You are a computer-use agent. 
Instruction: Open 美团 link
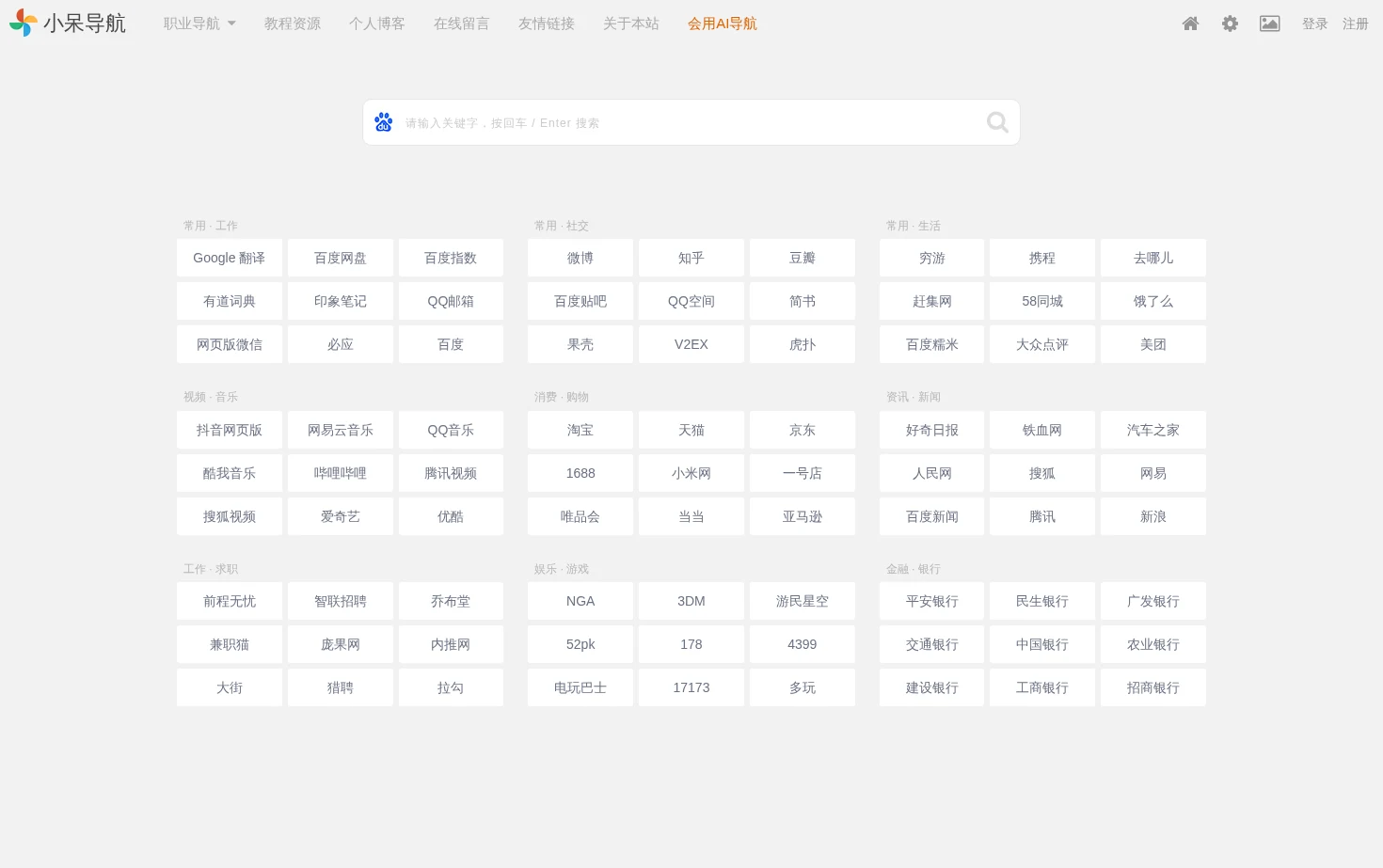tap(1153, 344)
